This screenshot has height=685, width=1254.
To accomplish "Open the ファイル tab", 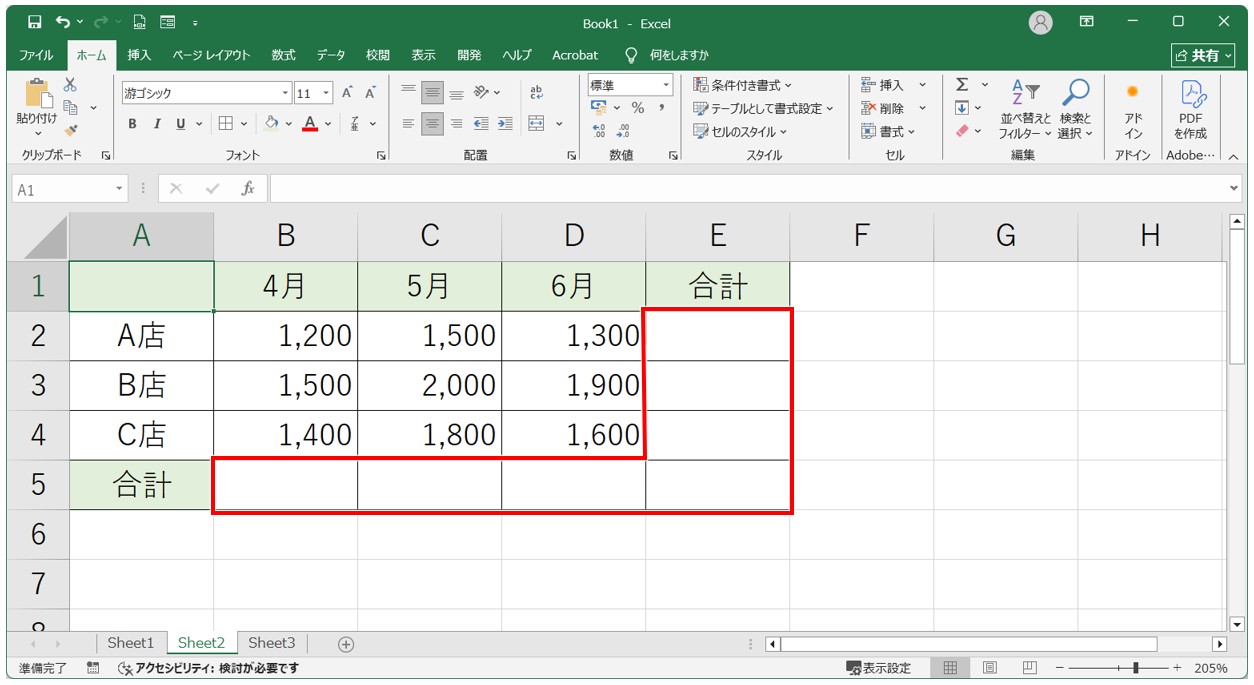I will pyautogui.click(x=37, y=55).
